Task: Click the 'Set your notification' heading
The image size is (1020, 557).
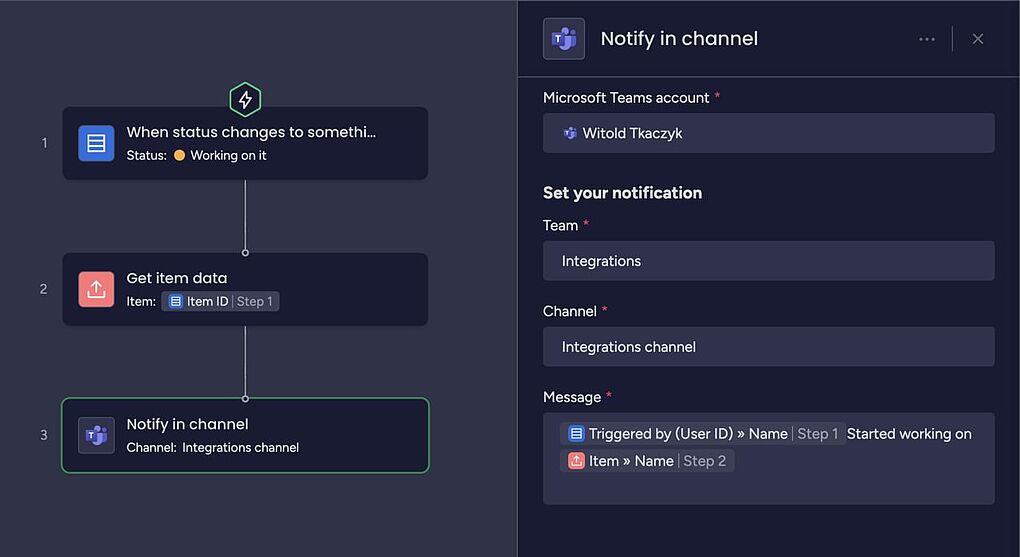Action: pyautogui.click(x=623, y=193)
